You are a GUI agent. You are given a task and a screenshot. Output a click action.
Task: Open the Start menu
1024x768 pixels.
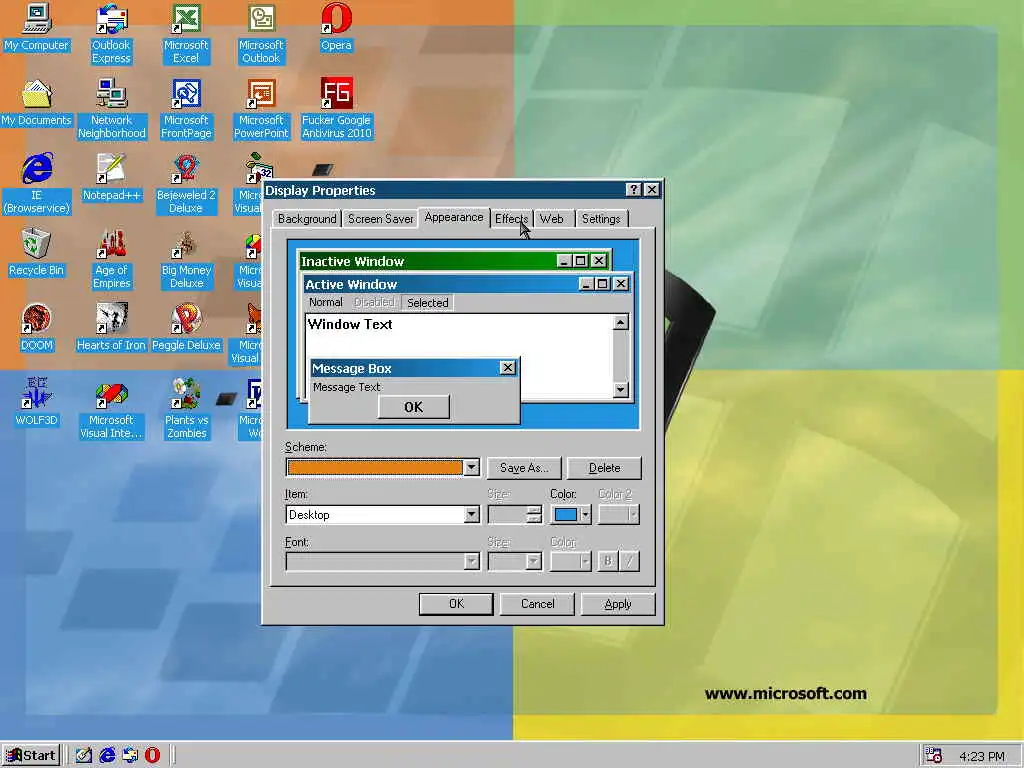tap(31, 756)
